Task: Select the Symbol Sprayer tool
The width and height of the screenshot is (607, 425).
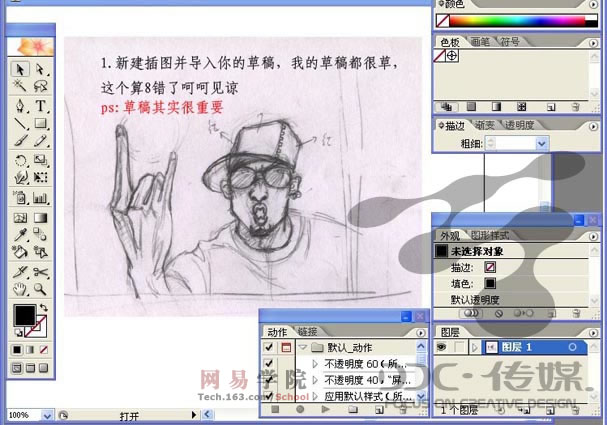Action: pos(20,198)
